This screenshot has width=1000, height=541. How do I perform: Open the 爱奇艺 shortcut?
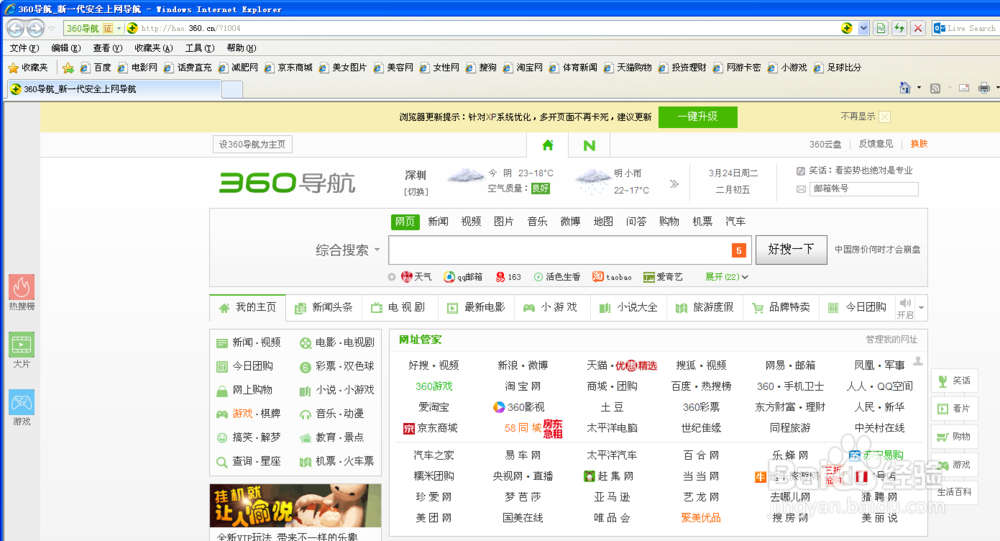(663, 277)
